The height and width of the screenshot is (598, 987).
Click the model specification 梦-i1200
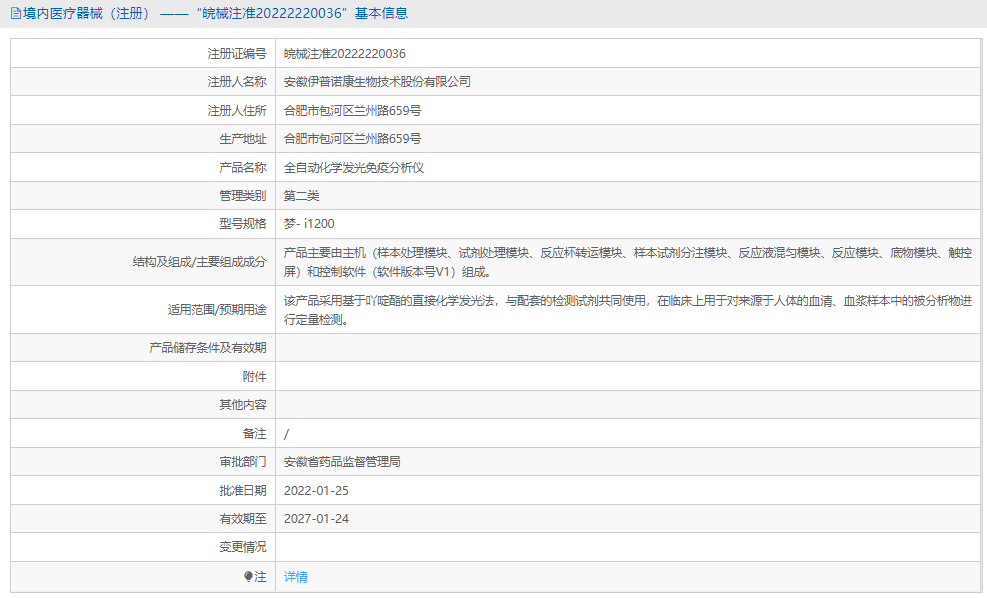click(312, 224)
